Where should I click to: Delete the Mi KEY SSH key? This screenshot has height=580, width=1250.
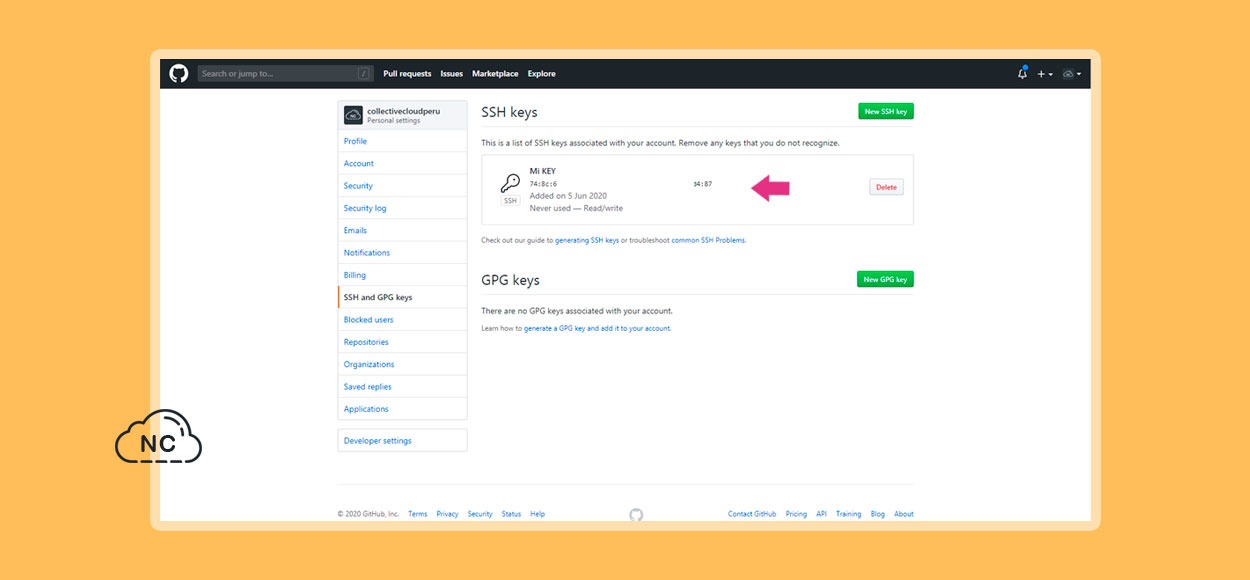(886, 187)
